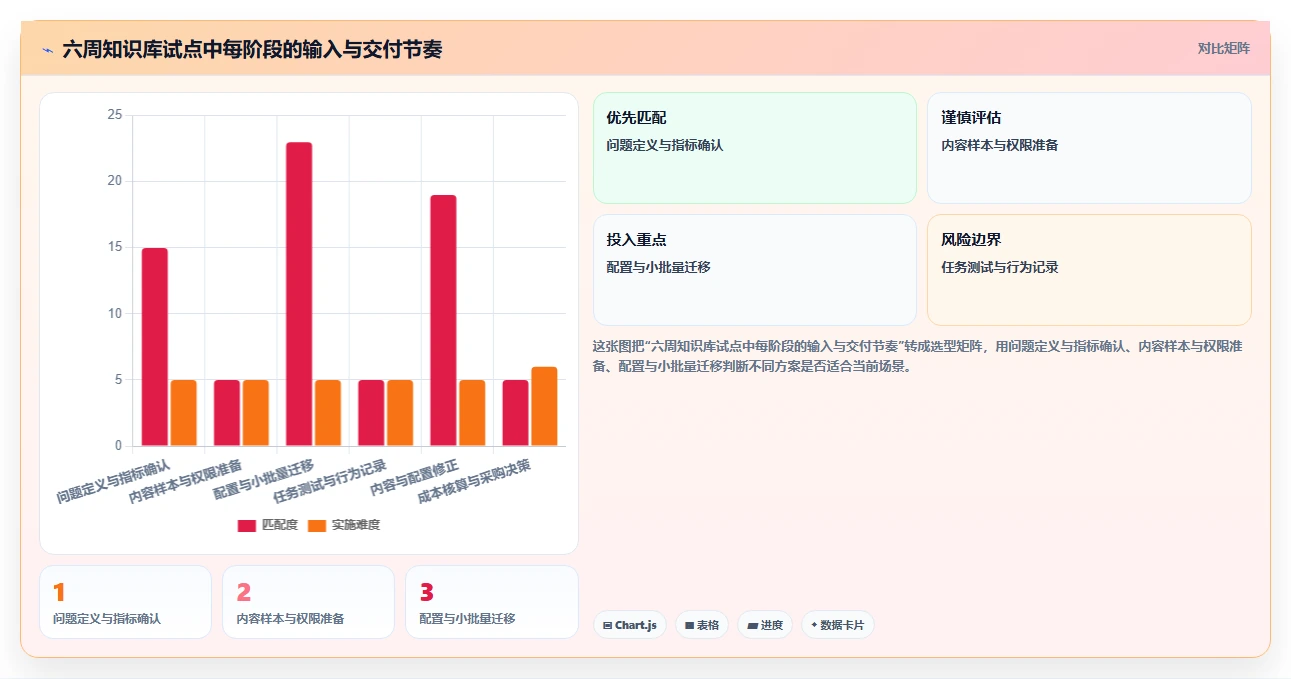
Task: Click the 数据卡片 chip icon
Action: coord(814,625)
